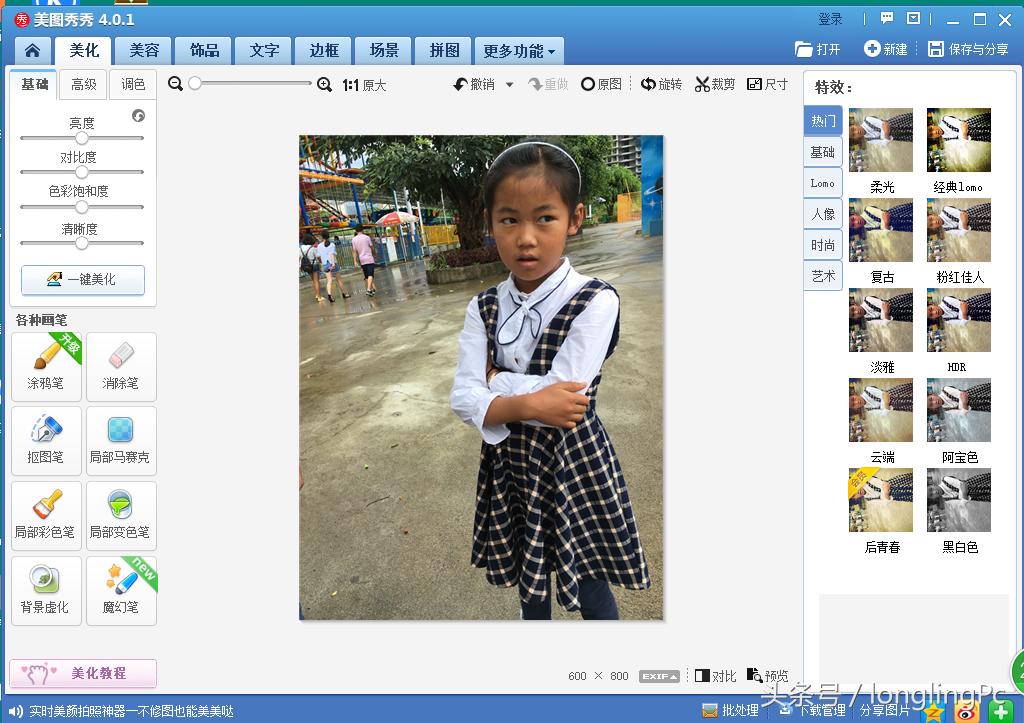
Task: Expand the undo history dropdown arrow
Action: (x=509, y=84)
